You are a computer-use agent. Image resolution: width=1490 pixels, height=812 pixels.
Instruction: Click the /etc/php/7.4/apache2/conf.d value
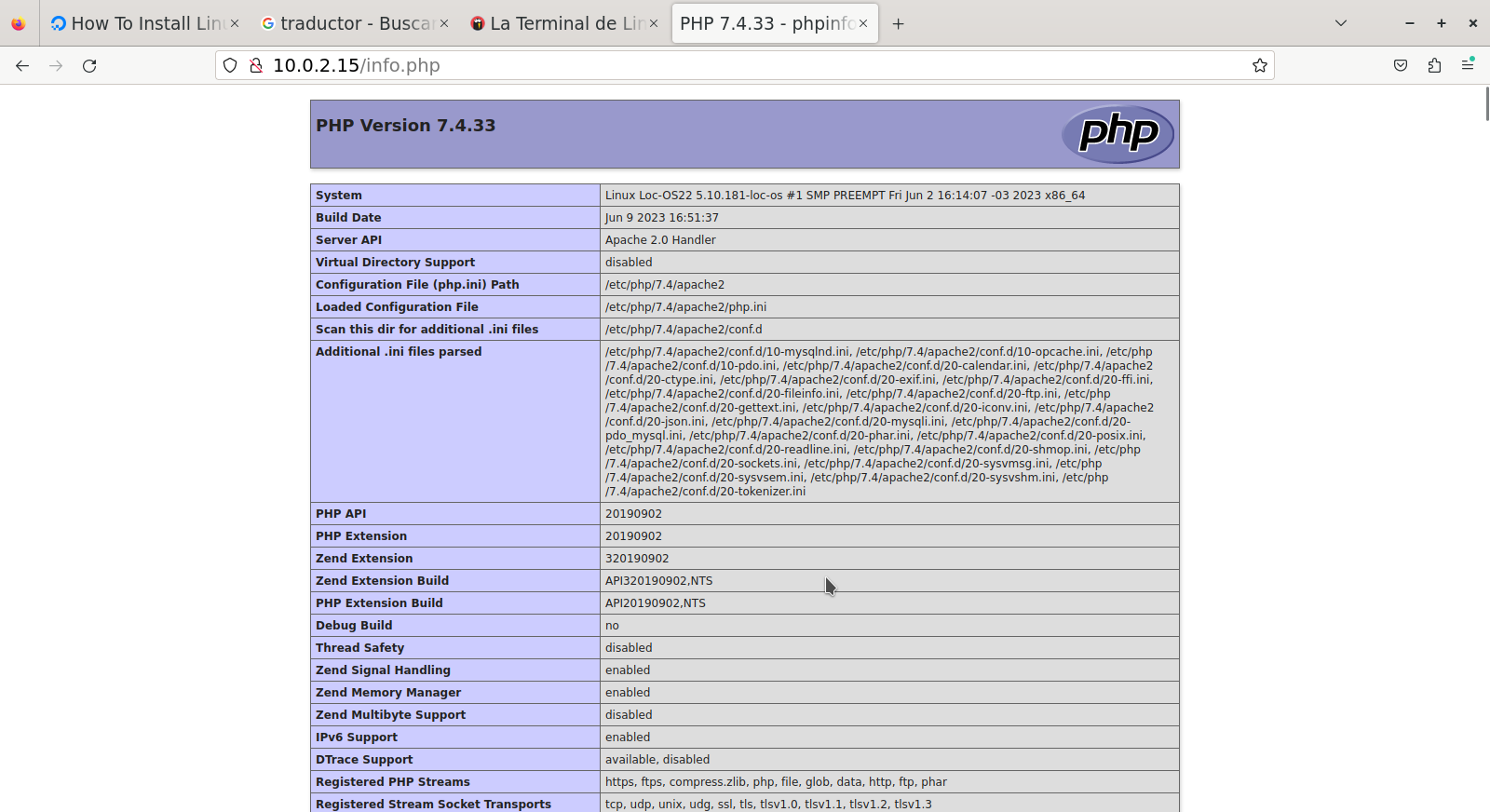(684, 330)
